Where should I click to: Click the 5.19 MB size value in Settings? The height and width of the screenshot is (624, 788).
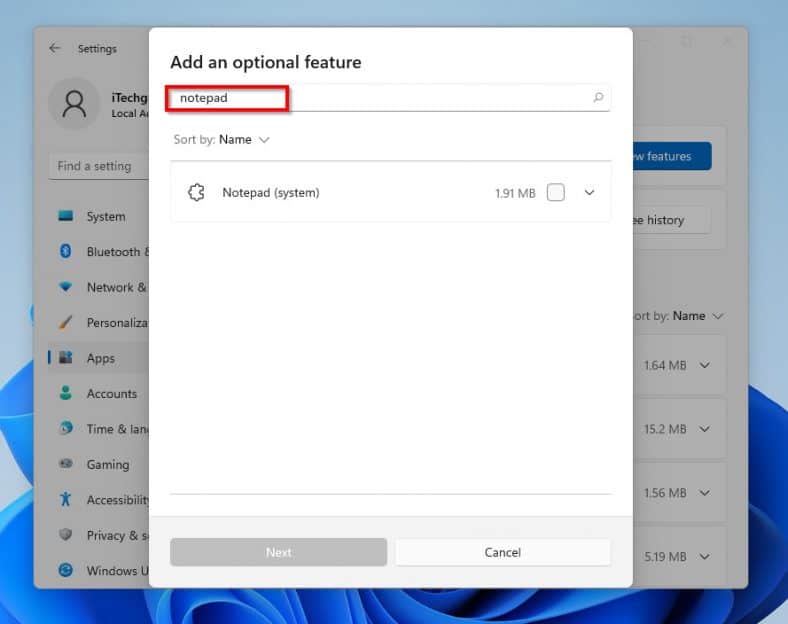(x=665, y=557)
